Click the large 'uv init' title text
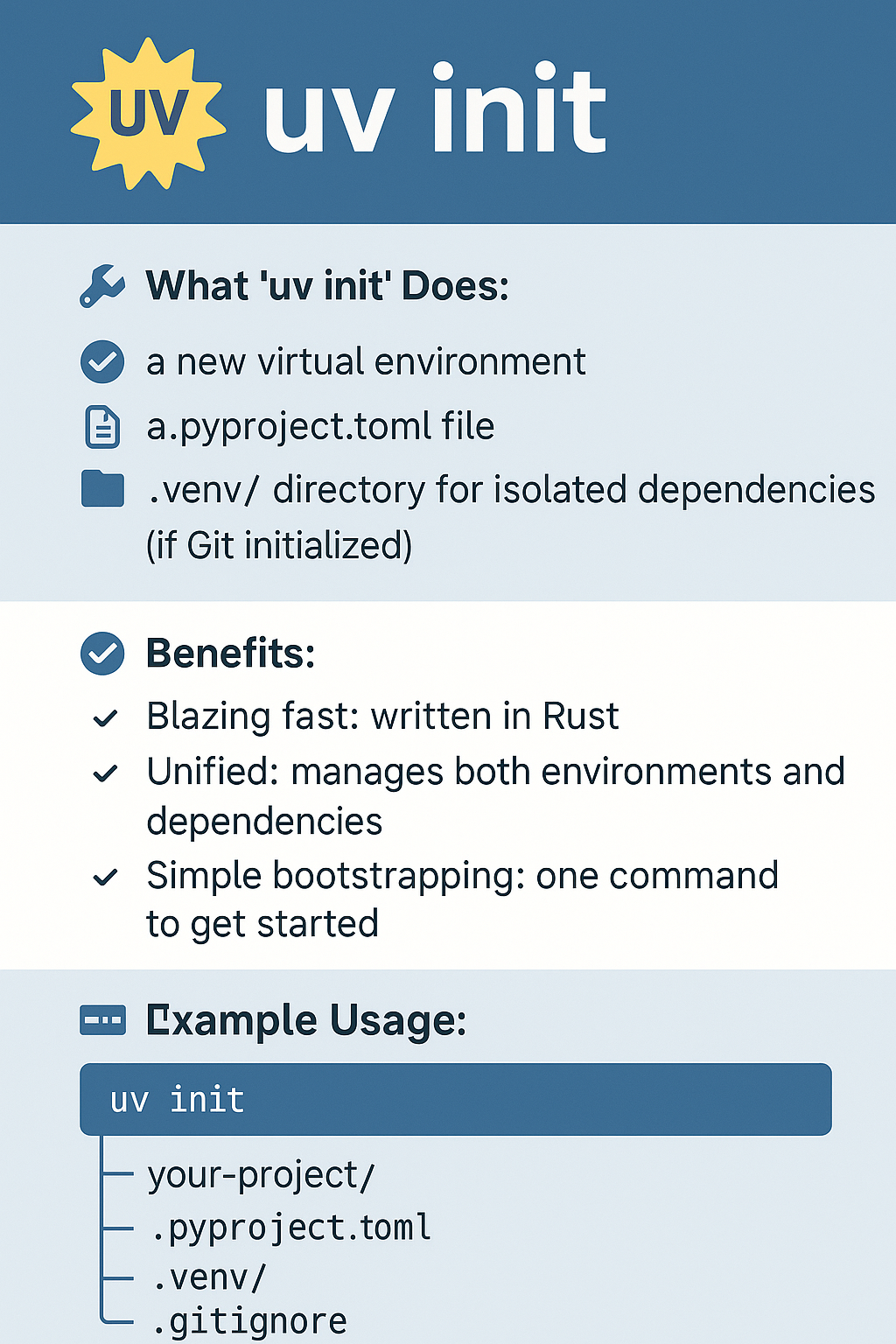Viewport: 896px width, 1344px height. tap(435, 108)
